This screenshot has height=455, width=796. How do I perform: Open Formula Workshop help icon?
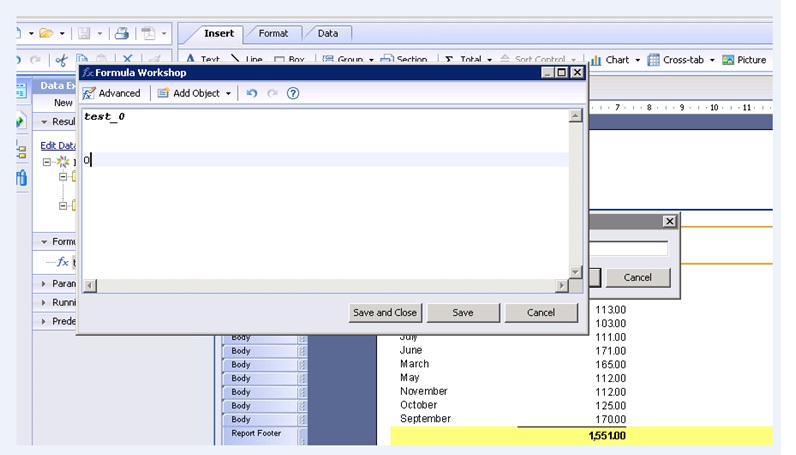pyautogui.click(x=293, y=93)
